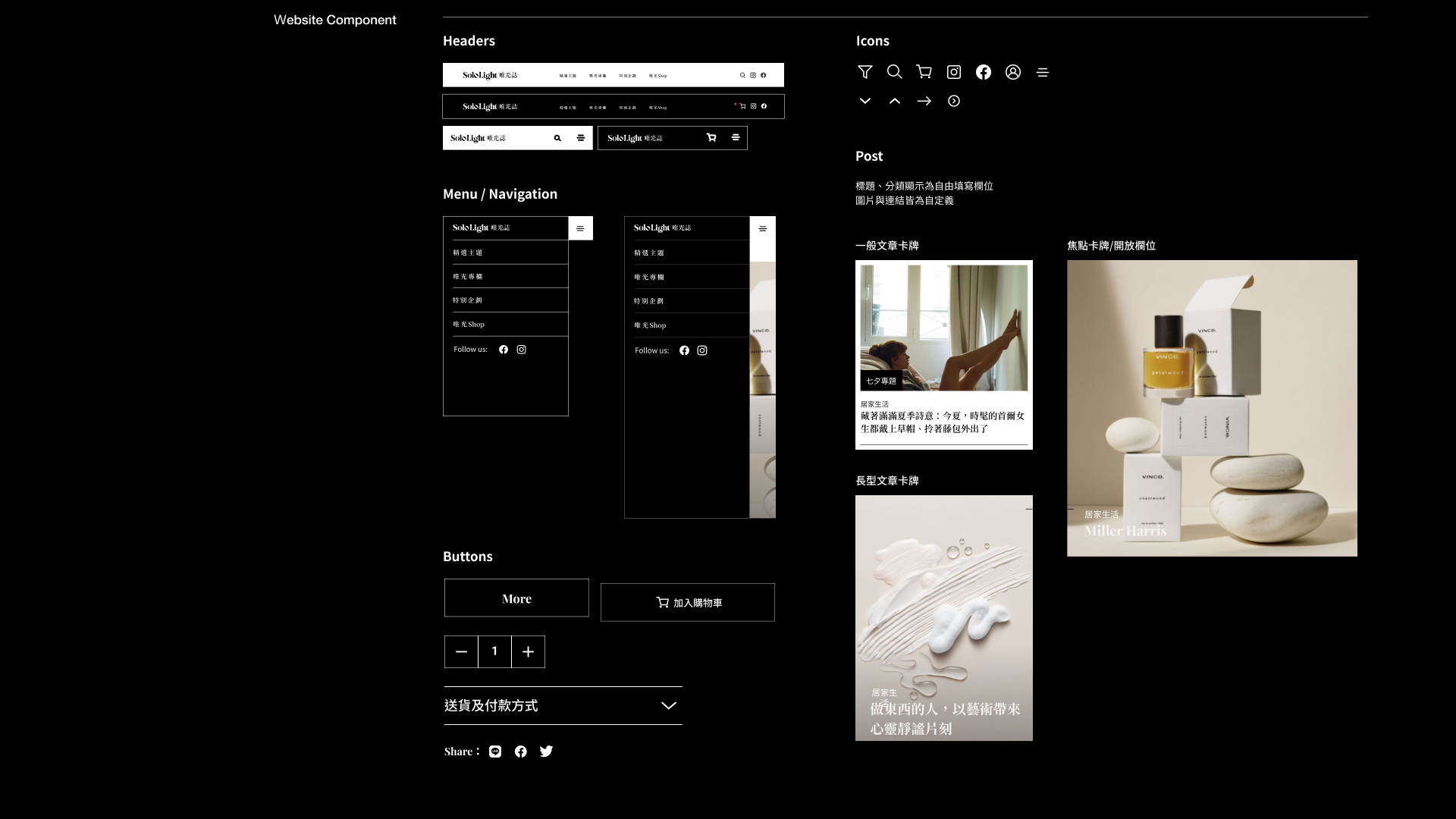This screenshot has height=819, width=1456.
Task: Select 精選主題 in left navigation menu
Action: click(x=468, y=253)
